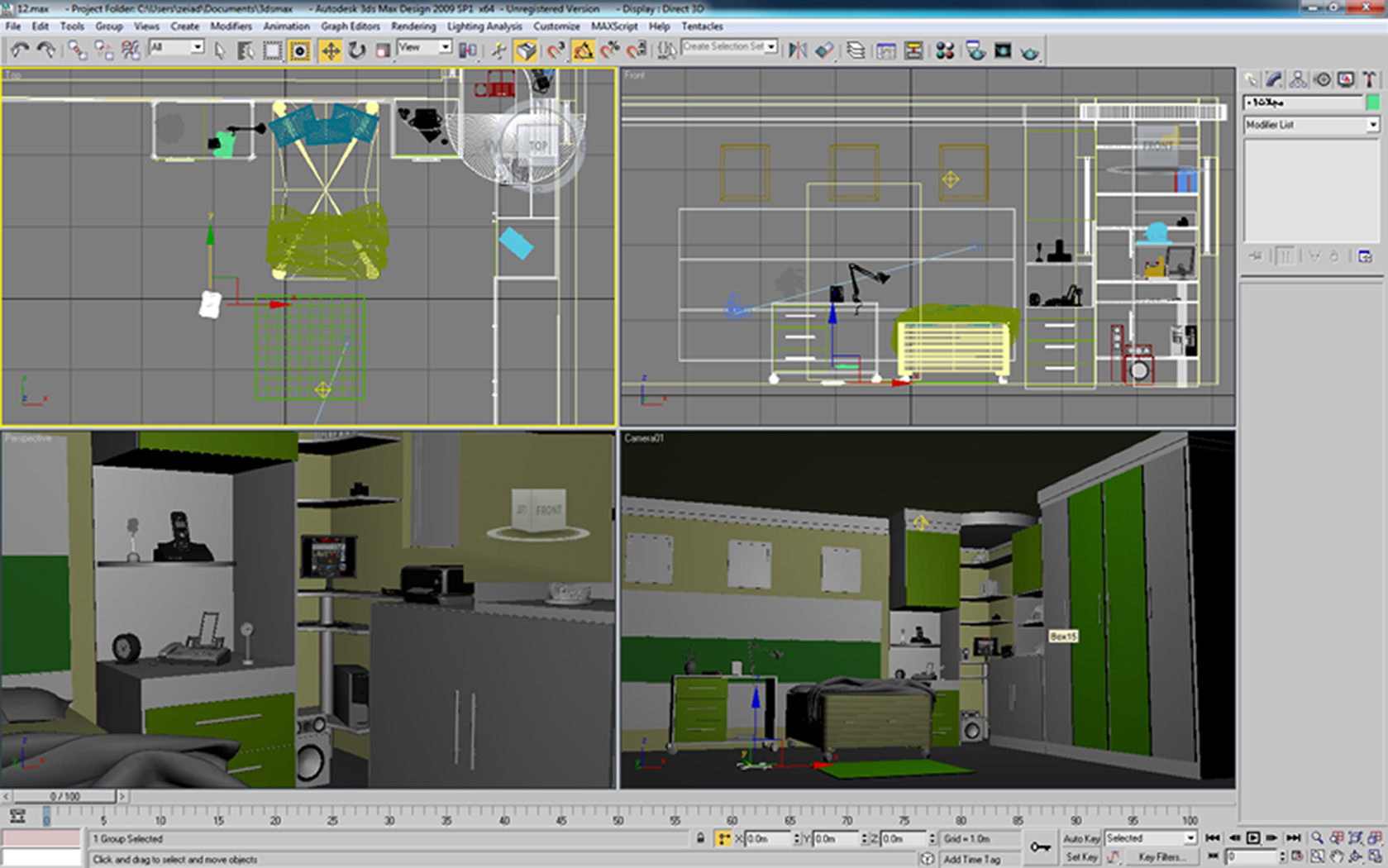Open the Graph Editors menu
1388x868 pixels.
(351, 26)
